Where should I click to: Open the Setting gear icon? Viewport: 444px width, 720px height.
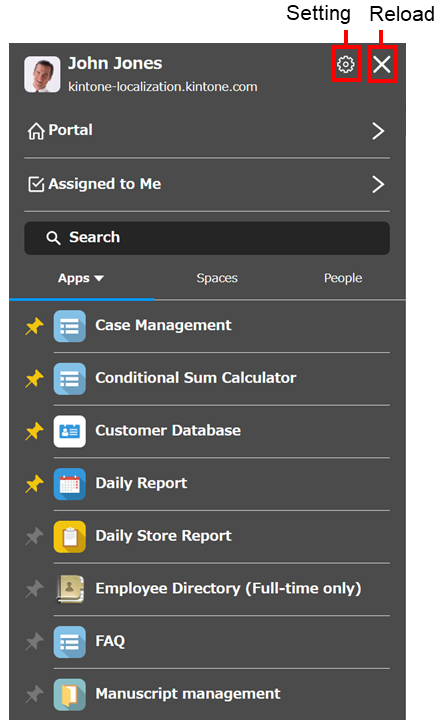(x=346, y=64)
